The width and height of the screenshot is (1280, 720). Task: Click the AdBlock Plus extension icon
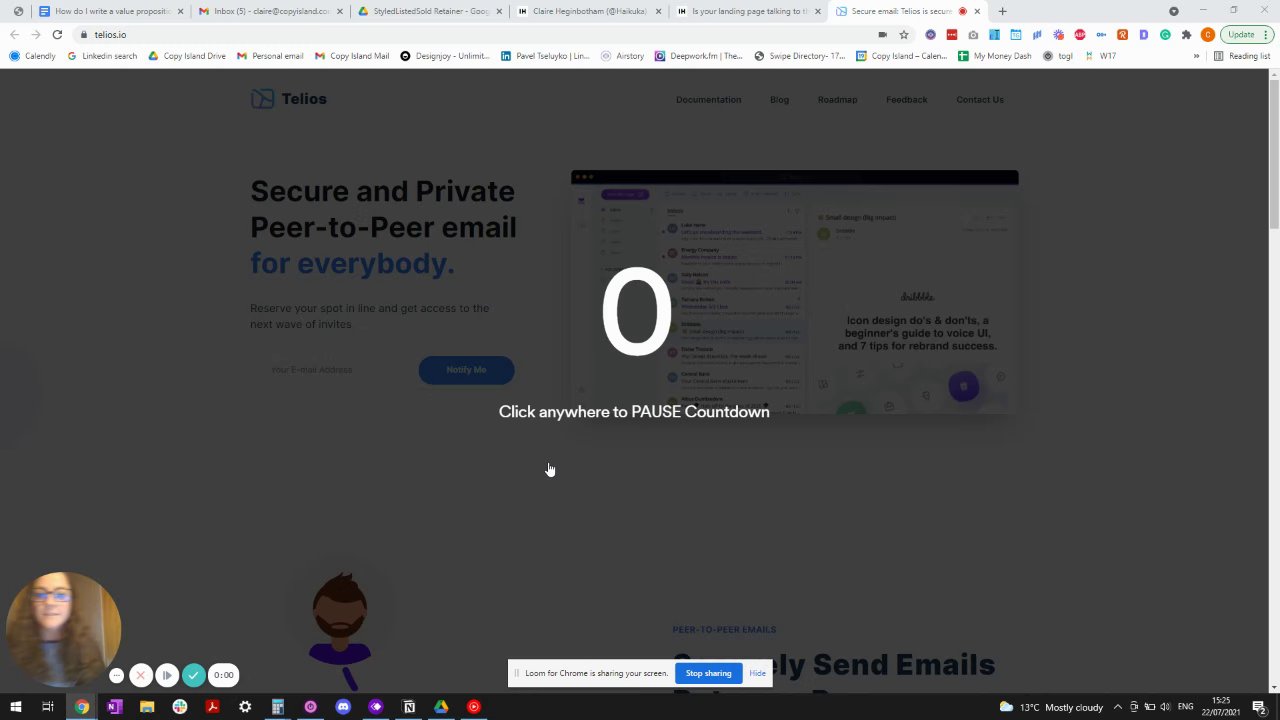pyautogui.click(x=1080, y=35)
